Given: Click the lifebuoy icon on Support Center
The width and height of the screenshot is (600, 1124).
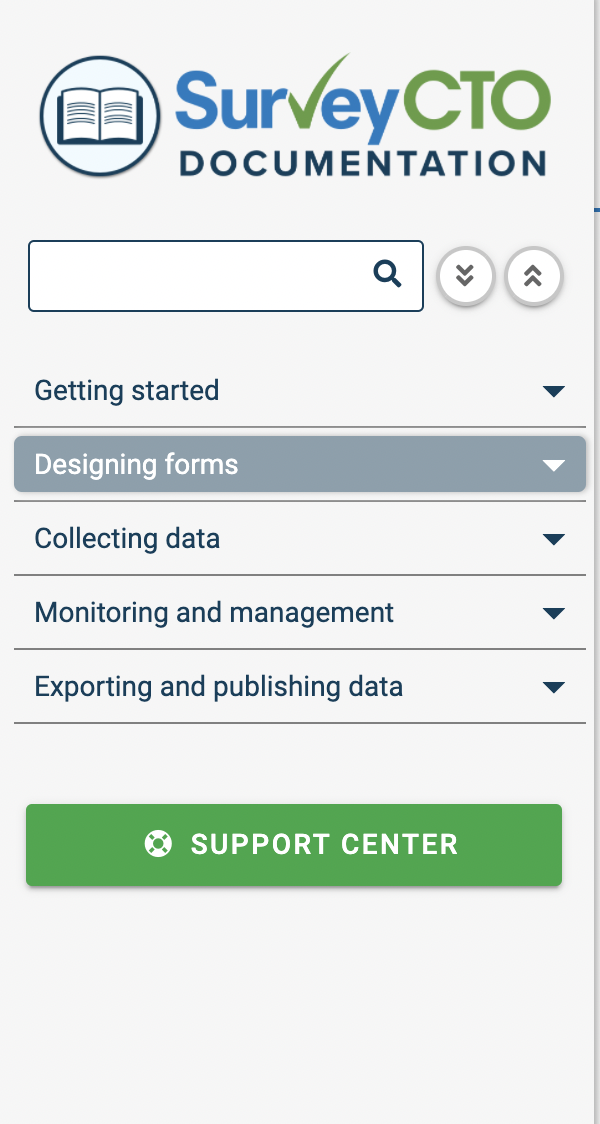Looking at the screenshot, I should click(158, 844).
